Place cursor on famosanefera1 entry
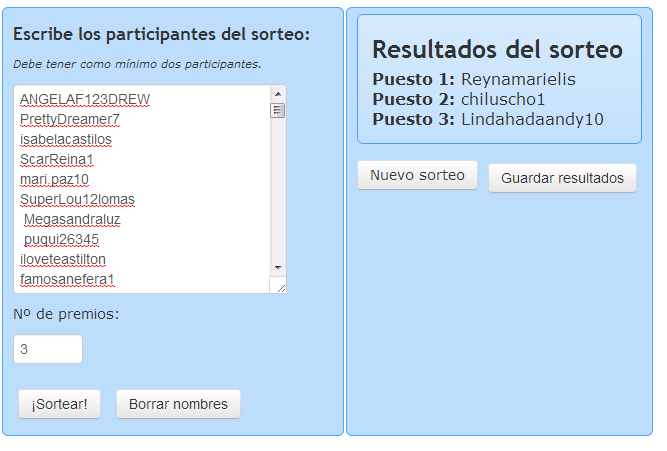This screenshot has height=451, width=667. pos(67,279)
